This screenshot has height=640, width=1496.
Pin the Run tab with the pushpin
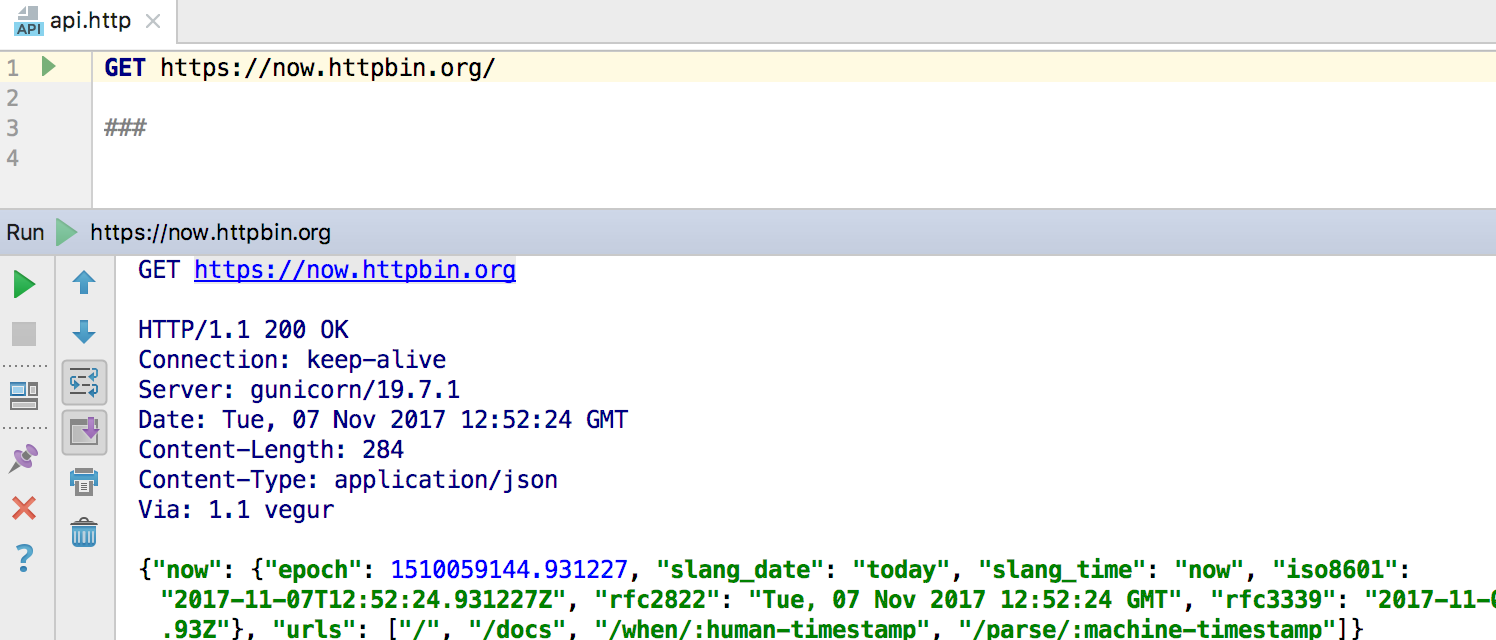[x=24, y=458]
